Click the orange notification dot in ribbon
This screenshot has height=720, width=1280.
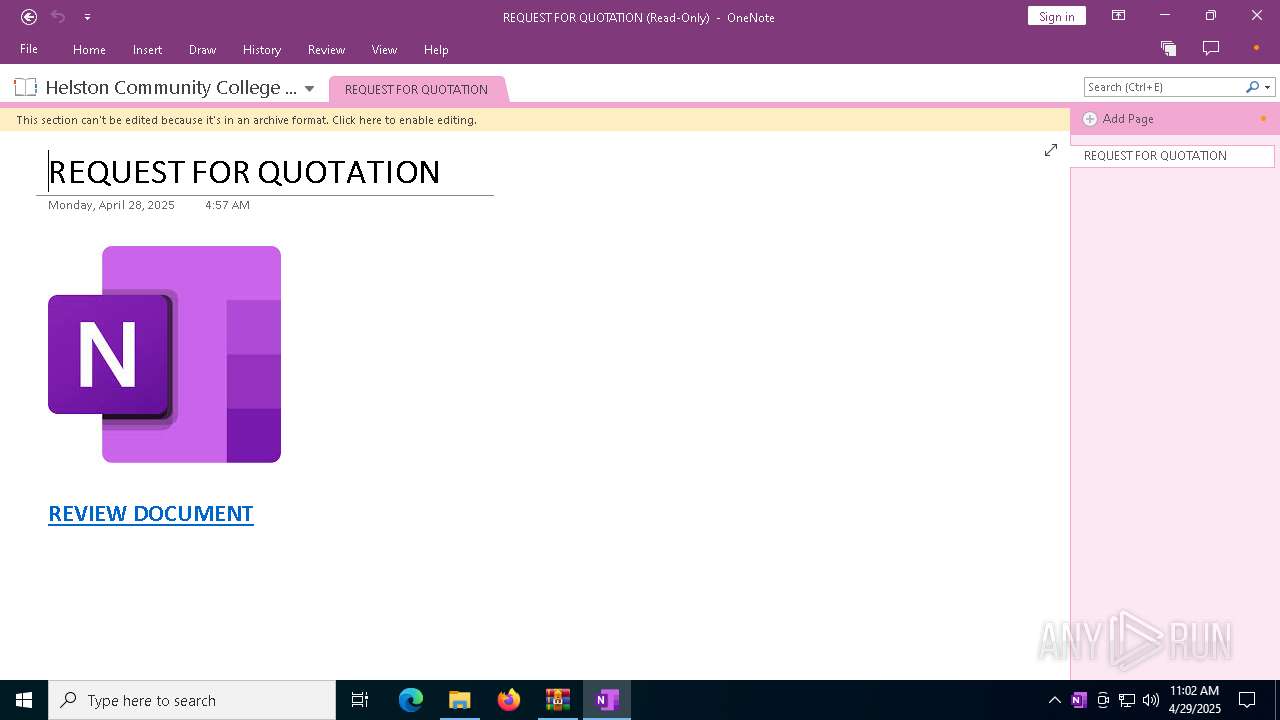1256,48
